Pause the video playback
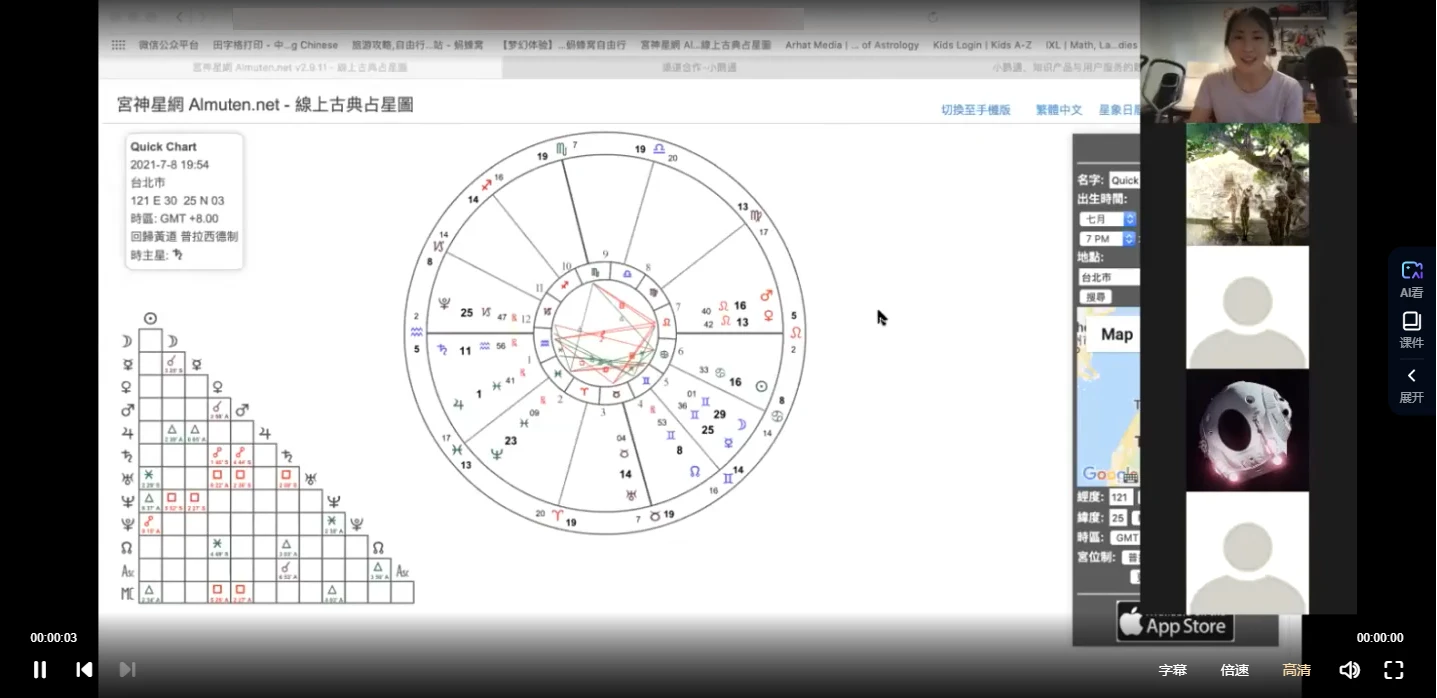This screenshot has height=698, width=1437. coord(40,670)
